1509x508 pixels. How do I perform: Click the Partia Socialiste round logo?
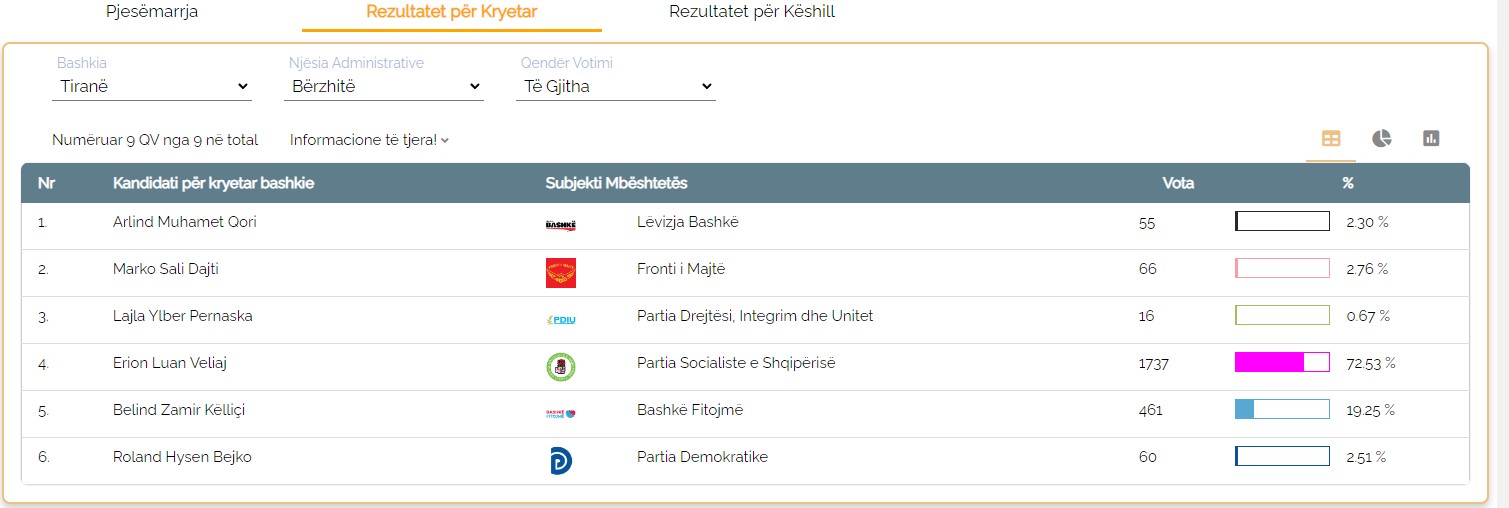[560, 366]
